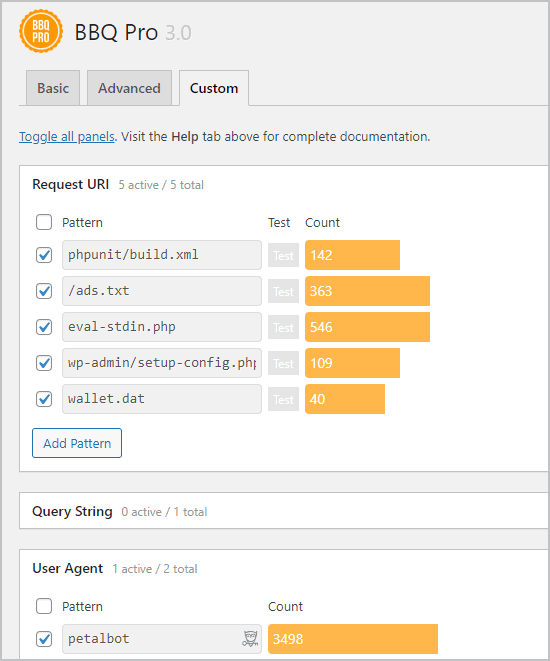Image resolution: width=550 pixels, height=661 pixels.
Task: Click the 142 count bar
Action: 352,255
